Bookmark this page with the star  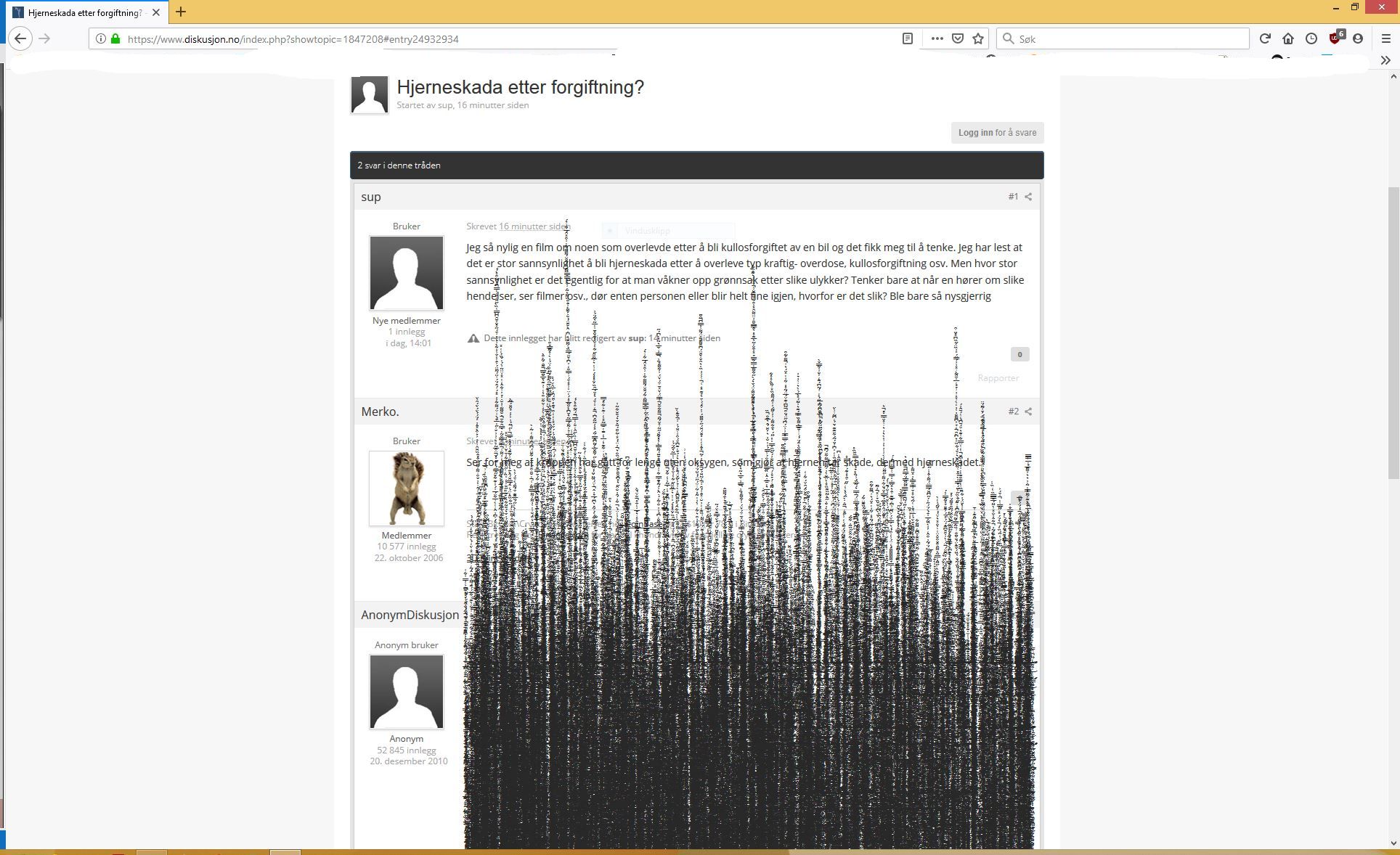(978, 38)
